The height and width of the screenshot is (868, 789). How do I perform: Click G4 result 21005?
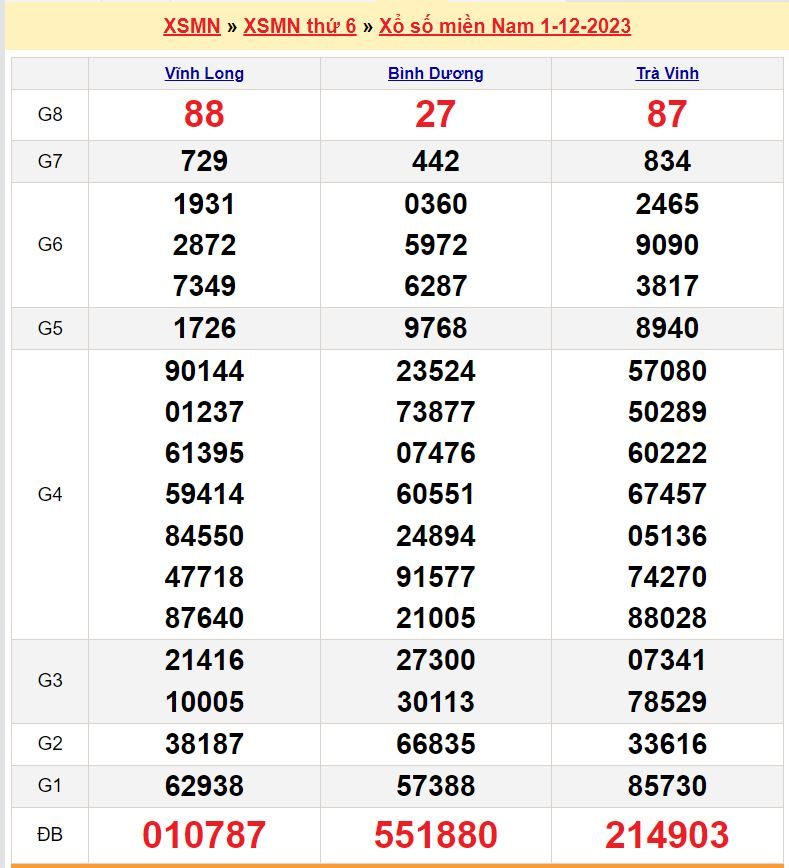(436, 618)
